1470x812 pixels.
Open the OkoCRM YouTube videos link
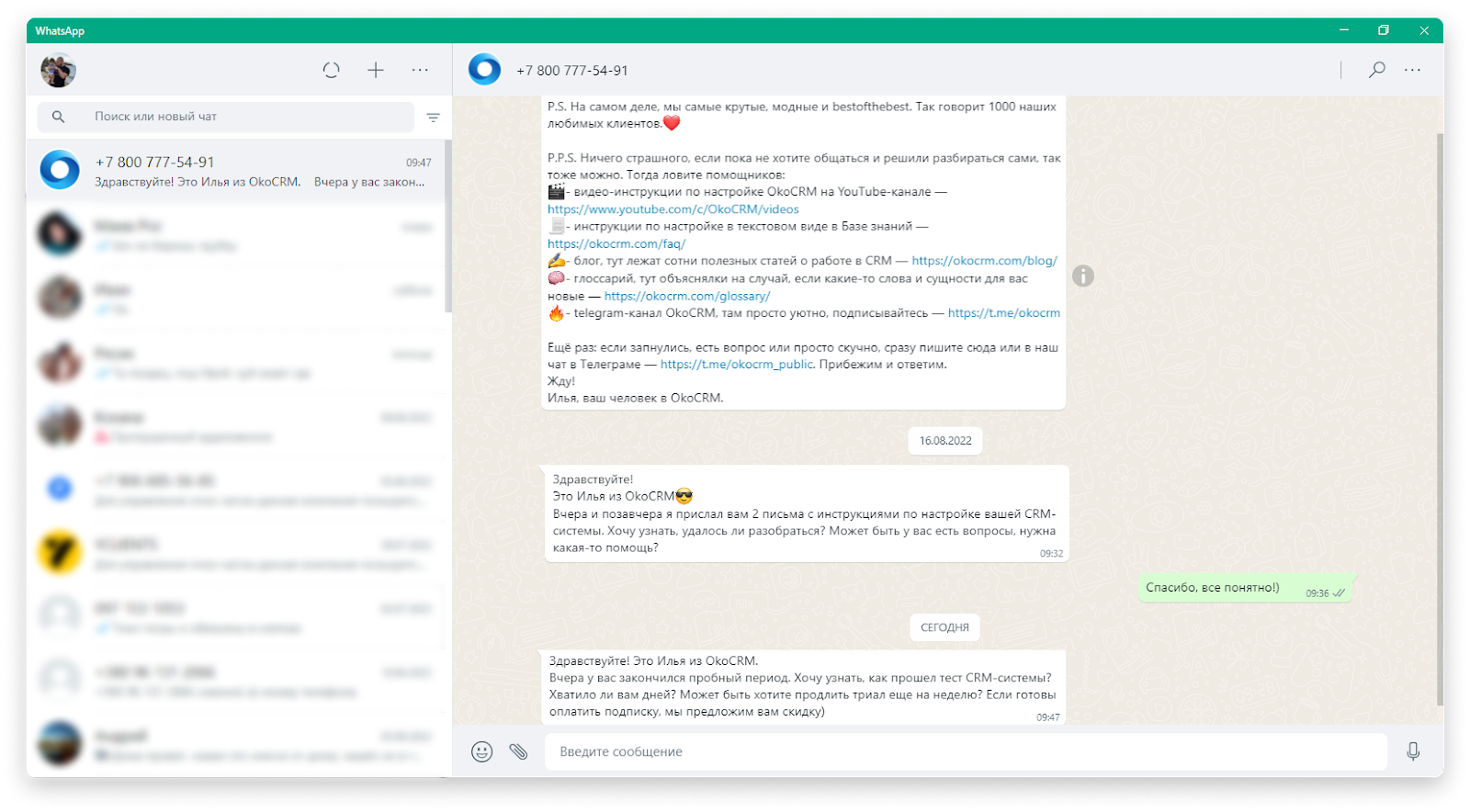click(x=673, y=209)
